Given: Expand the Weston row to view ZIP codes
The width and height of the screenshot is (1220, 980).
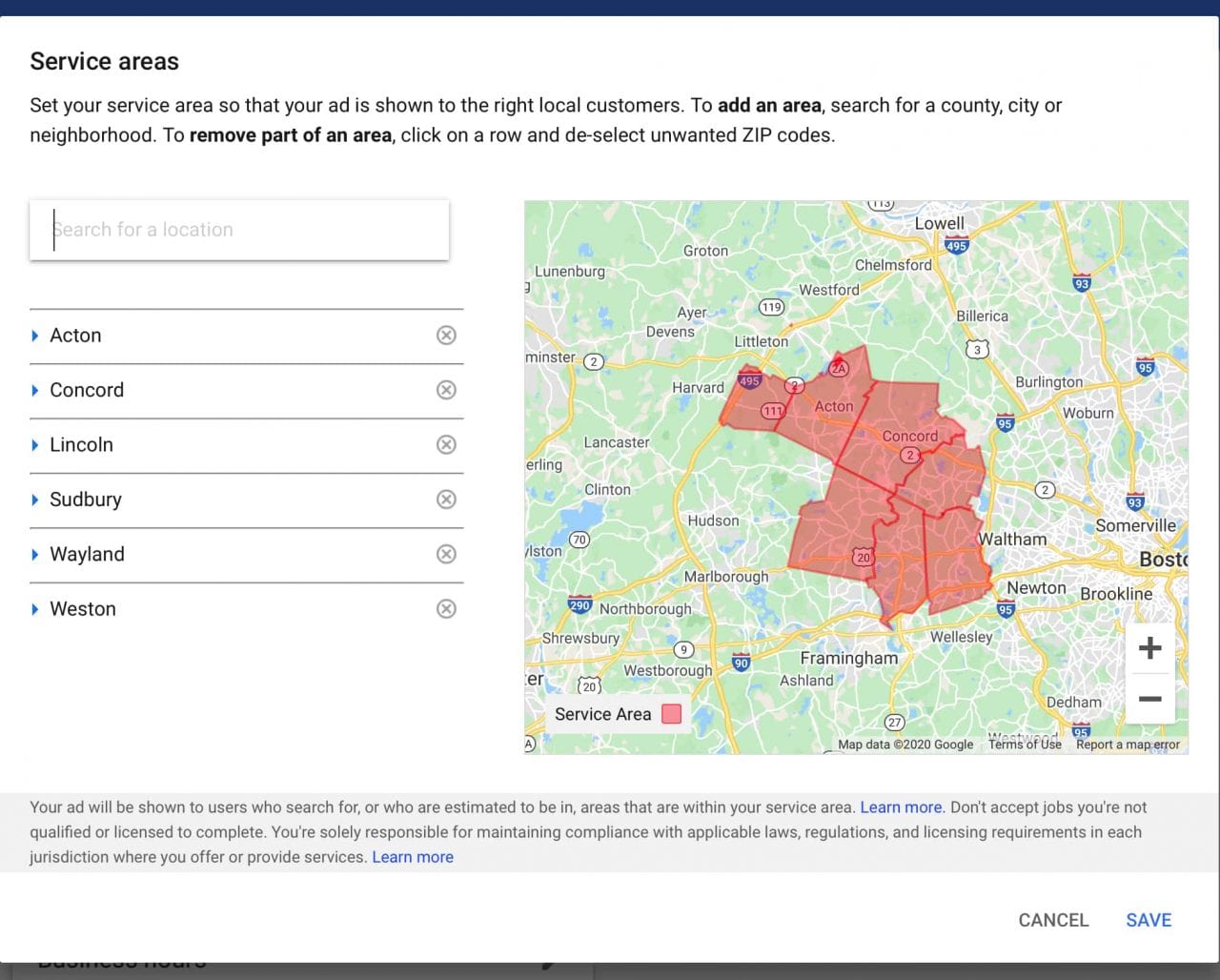Looking at the screenshot, I should 36,608.
